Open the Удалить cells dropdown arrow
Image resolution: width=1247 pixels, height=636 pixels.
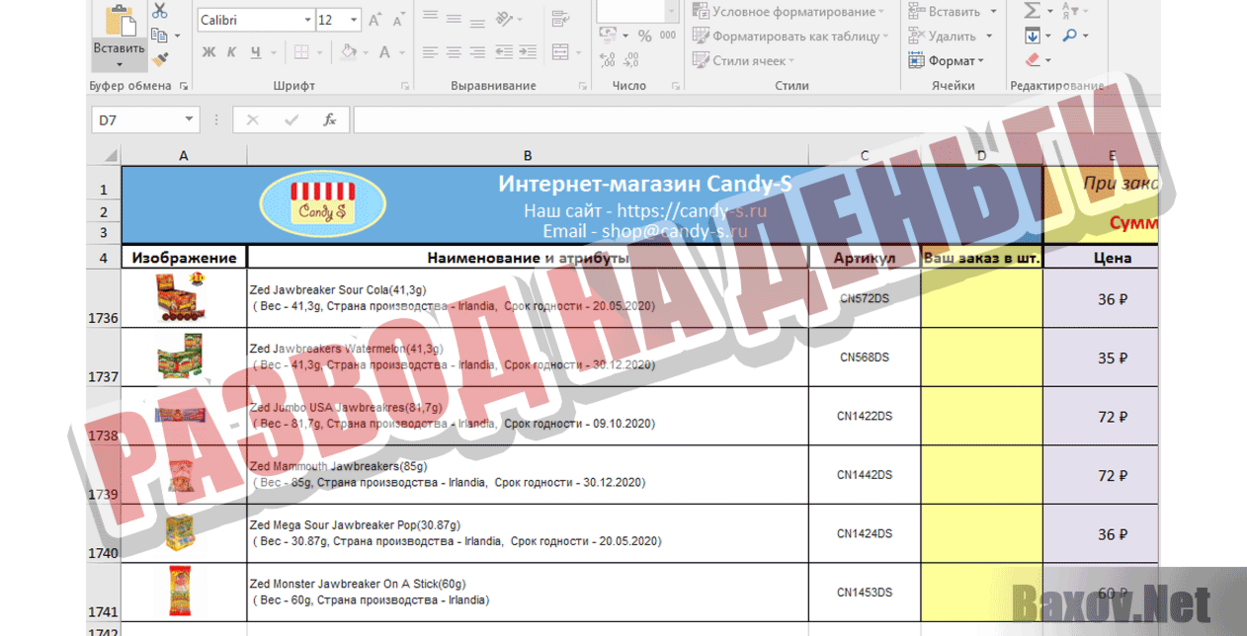[990, 36]
